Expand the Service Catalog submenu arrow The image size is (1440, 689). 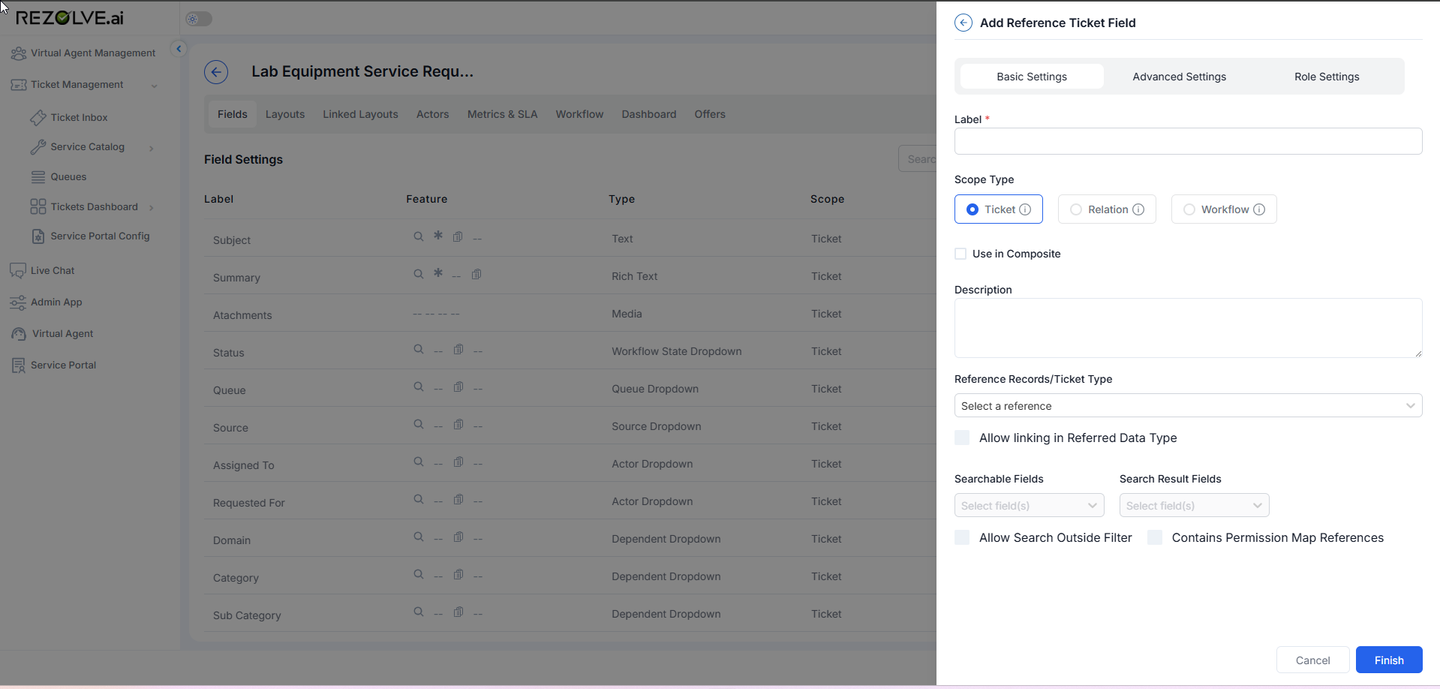tap(151, 148)
